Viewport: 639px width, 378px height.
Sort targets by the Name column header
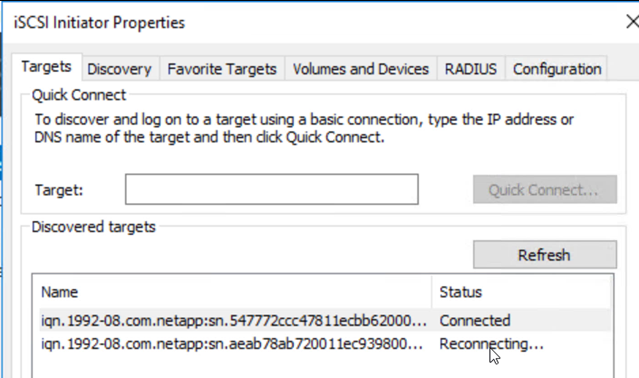(232, 292)
